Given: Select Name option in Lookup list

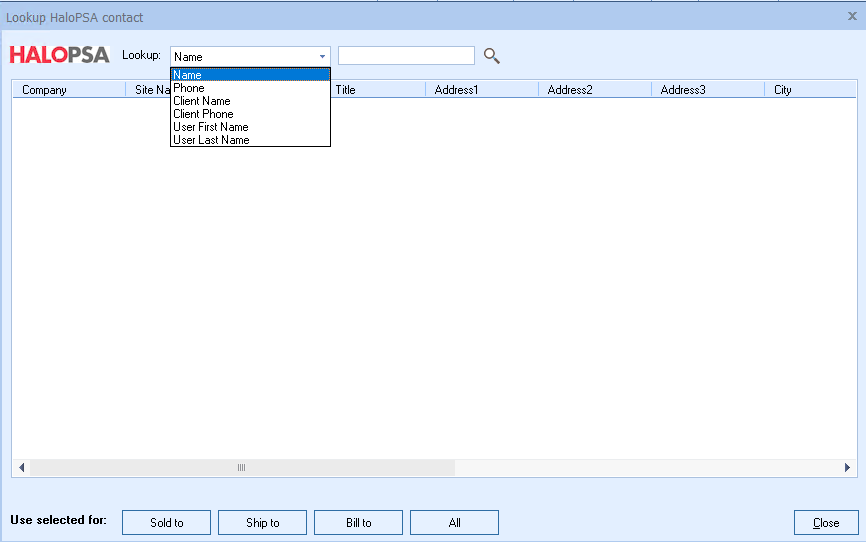Looking at the screenshot, I should [249, 75].
